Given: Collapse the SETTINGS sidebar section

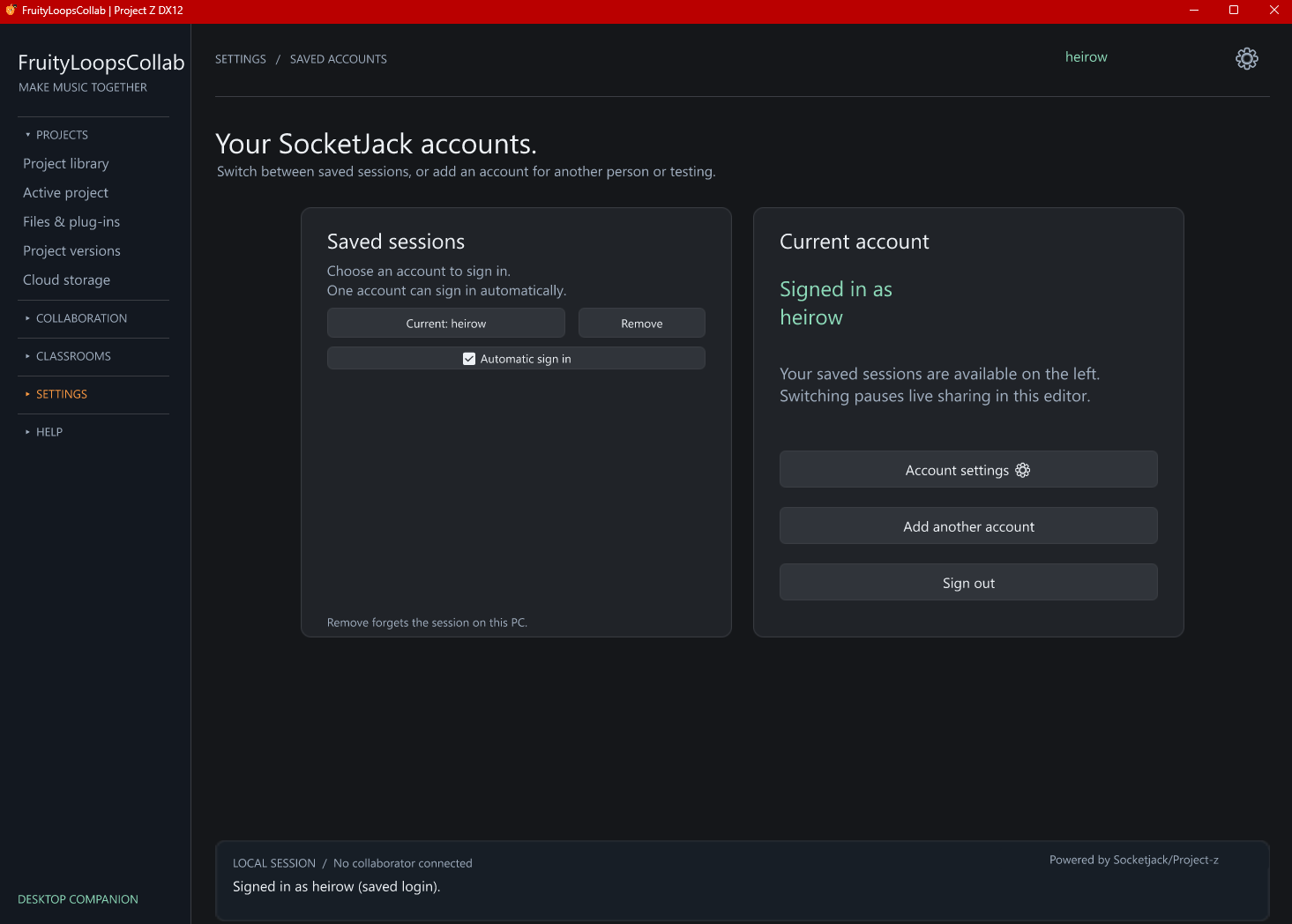Looking at the screenshot, I should 56,394.
